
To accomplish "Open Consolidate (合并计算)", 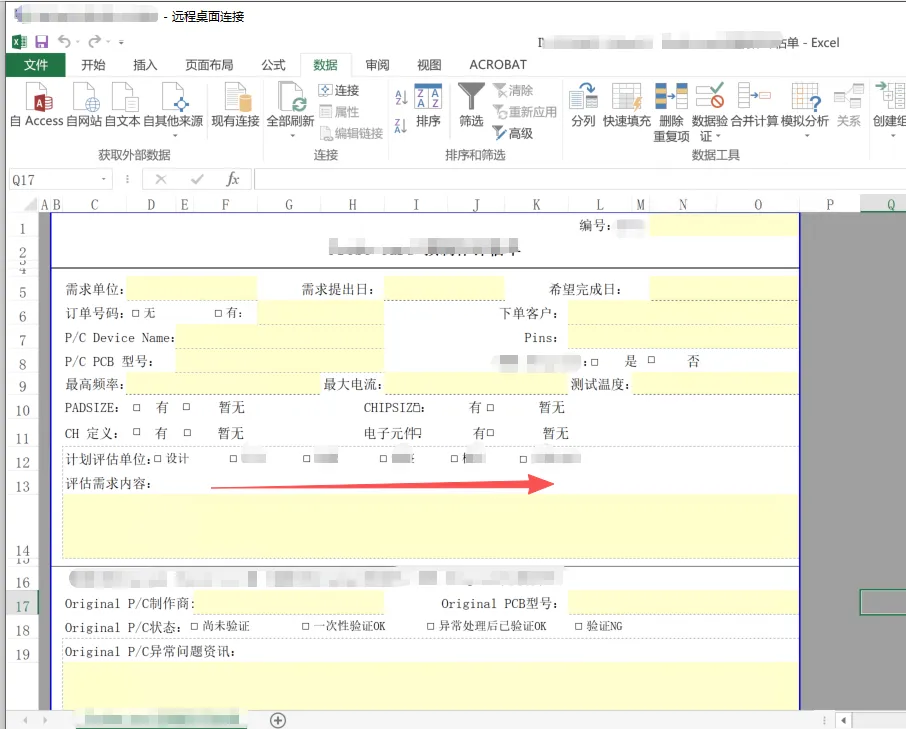I will click(755, 105).
